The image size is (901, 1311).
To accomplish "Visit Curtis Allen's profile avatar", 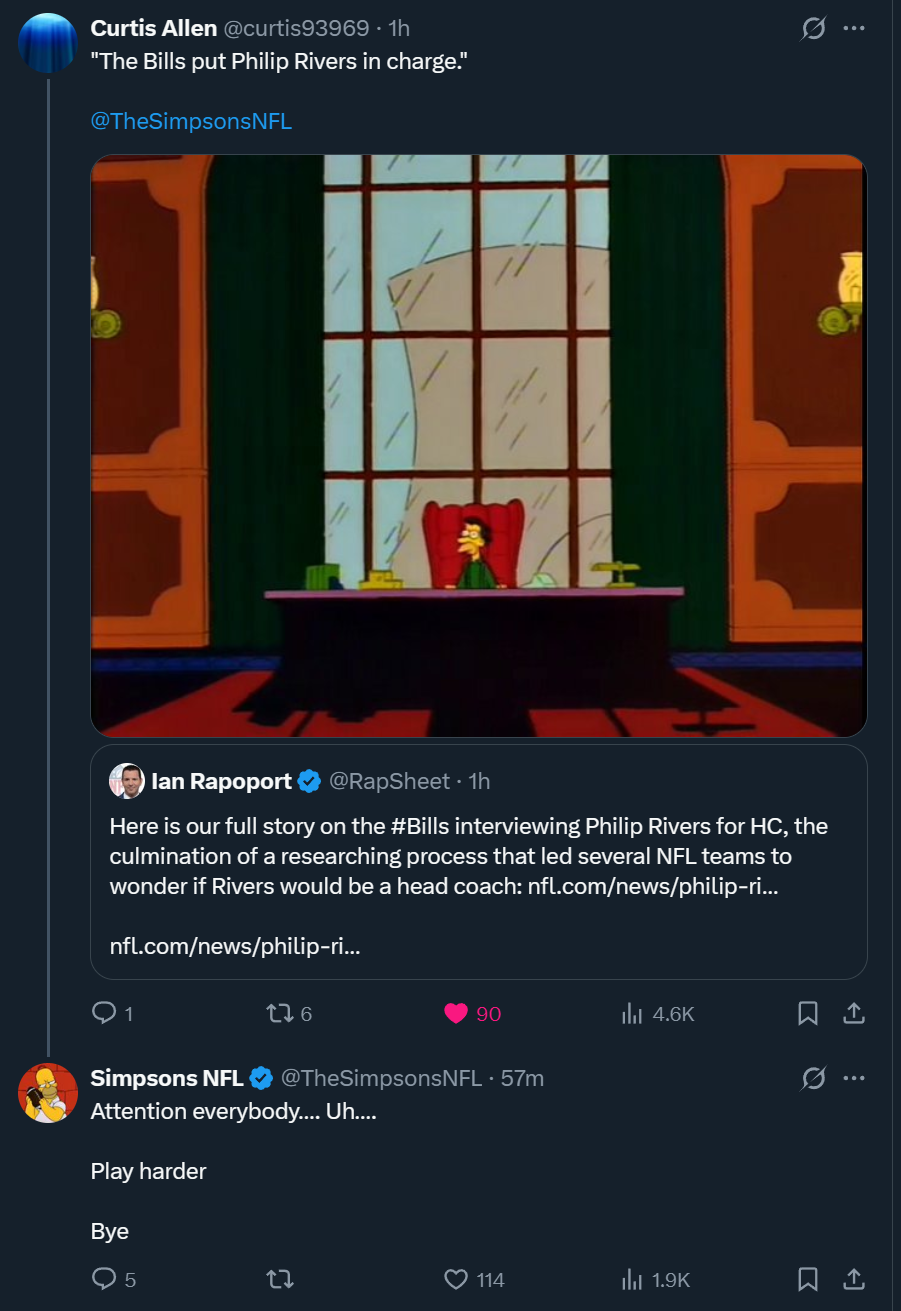I will (x=48, y=43).
